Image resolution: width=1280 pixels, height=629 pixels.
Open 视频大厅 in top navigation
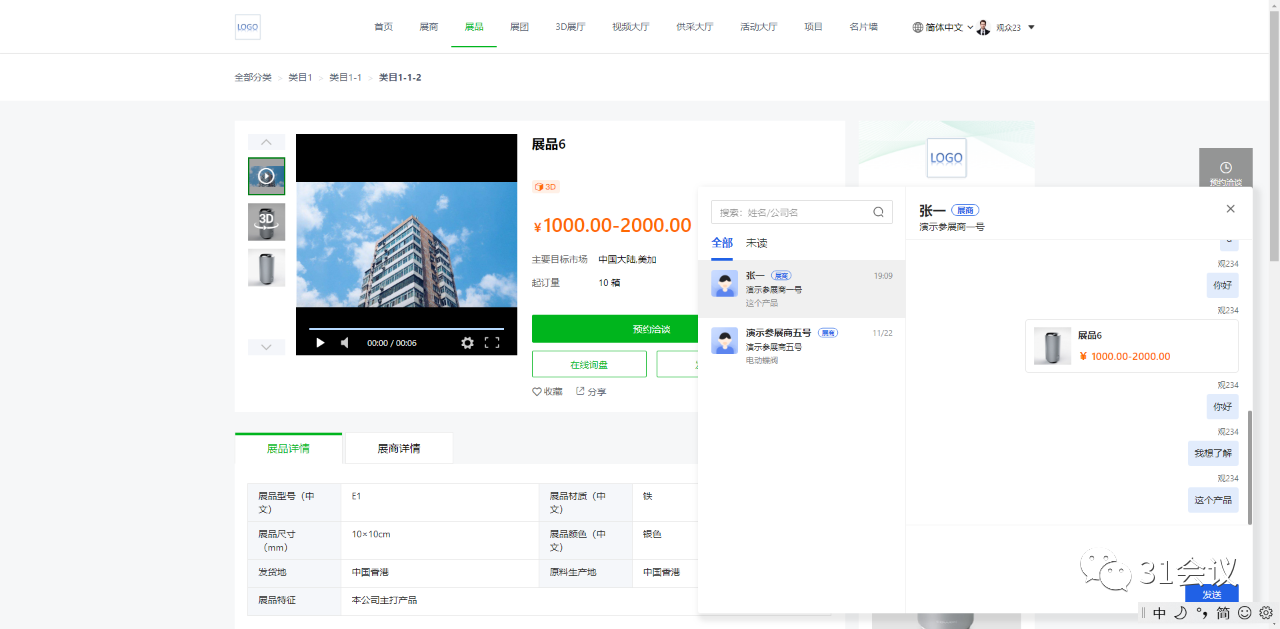click(630, 27)
